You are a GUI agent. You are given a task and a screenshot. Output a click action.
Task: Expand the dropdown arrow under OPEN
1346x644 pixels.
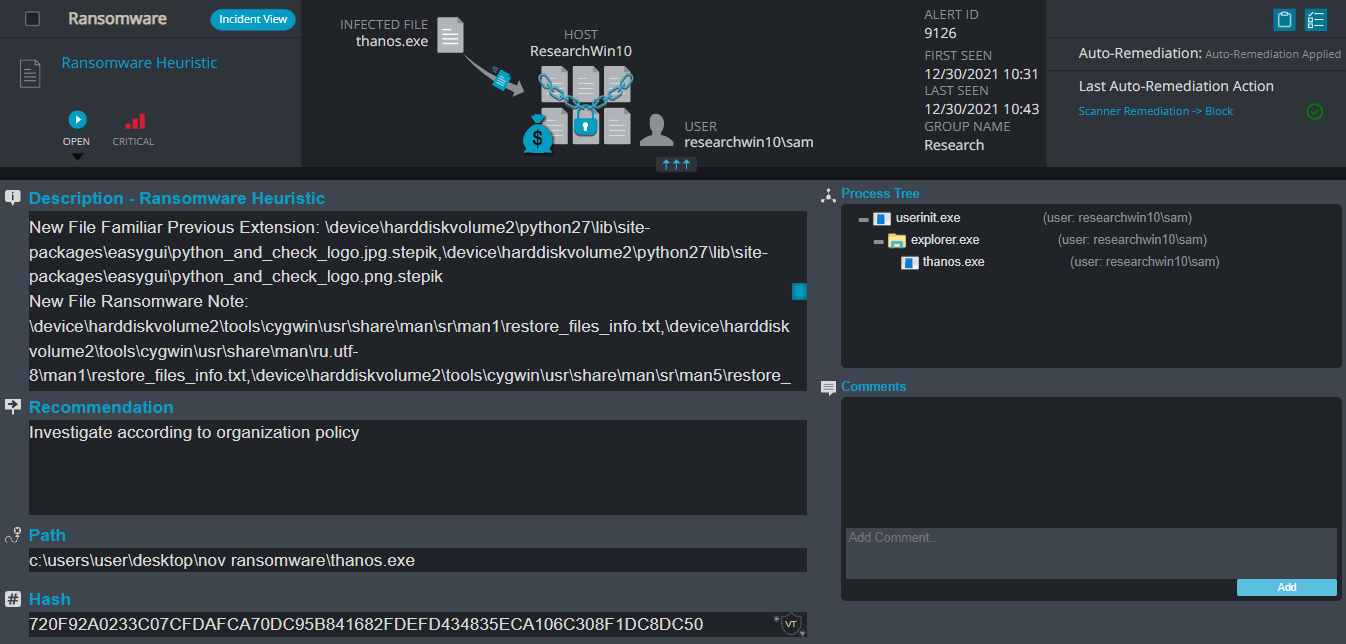77,156
